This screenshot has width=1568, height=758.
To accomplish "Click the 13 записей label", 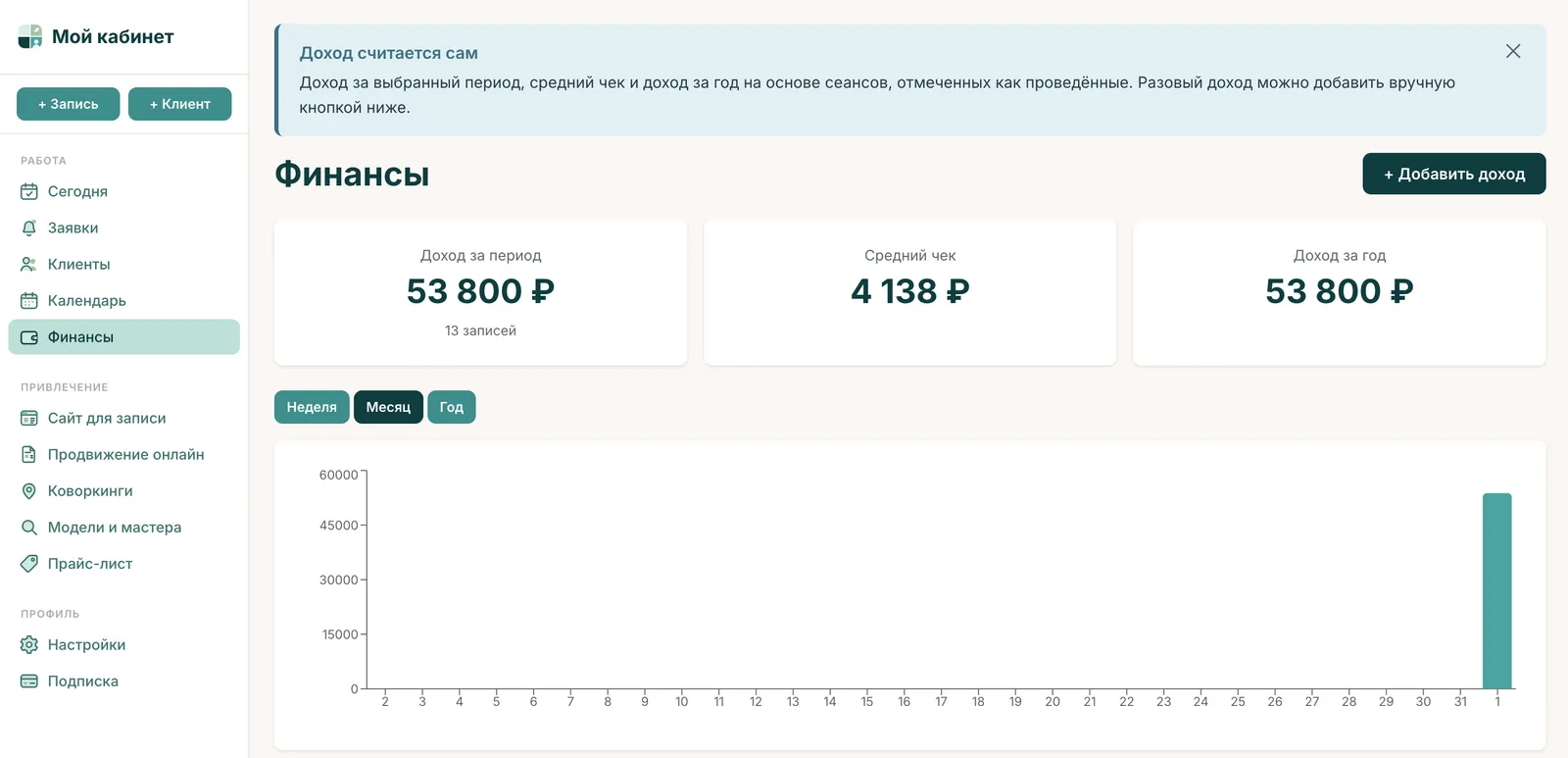I will [x=480, y=330].
